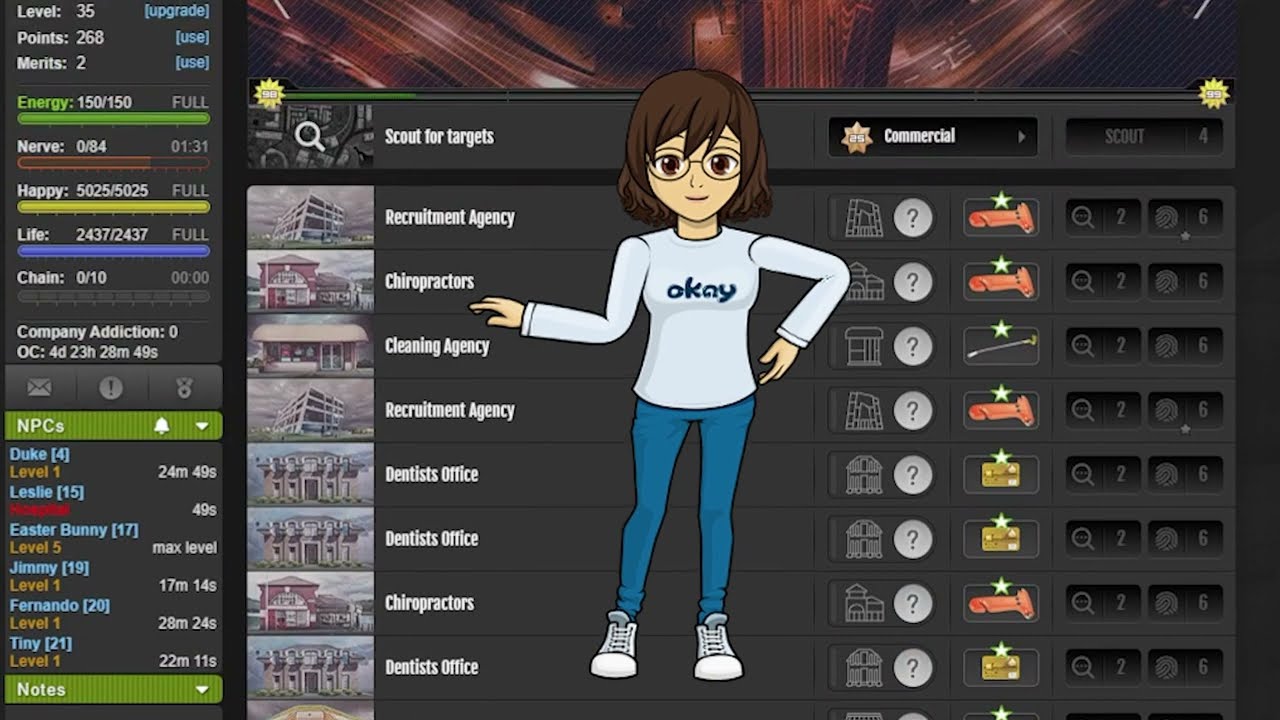
Task: Open Jimmy [19] NPC profile
Action: click(49, 568)
